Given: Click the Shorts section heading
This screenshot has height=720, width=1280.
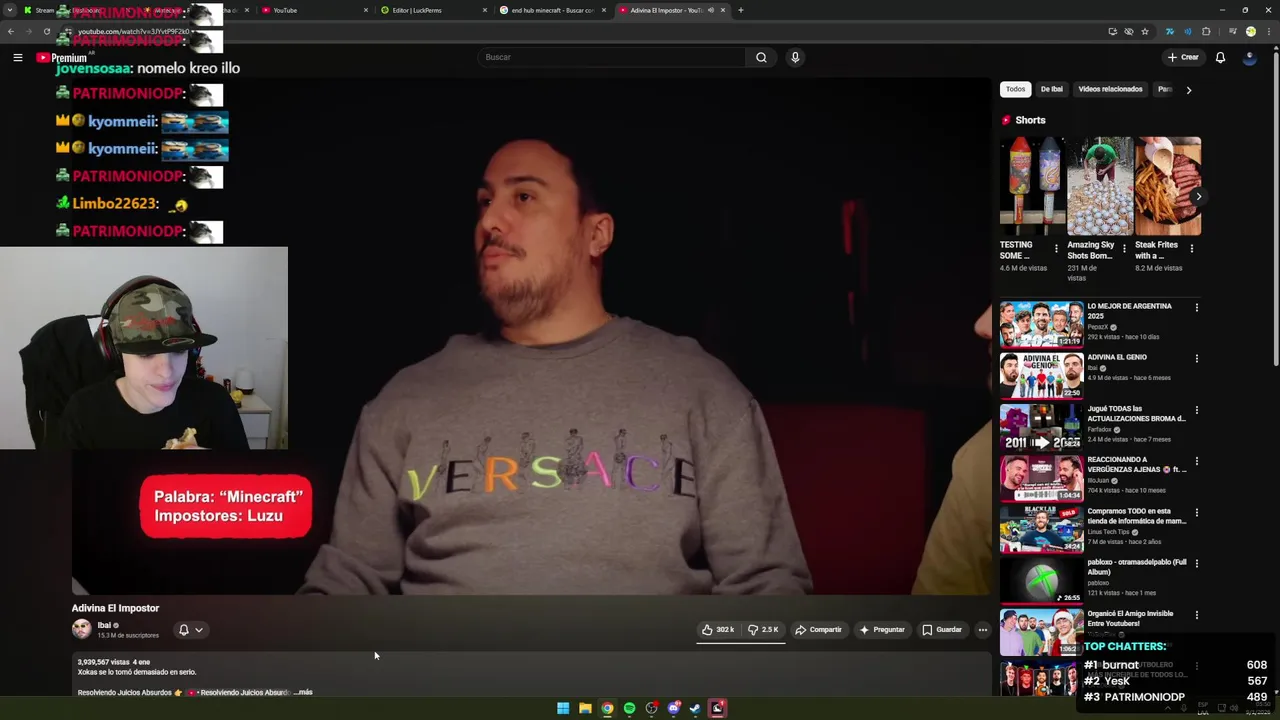Looking at the screenshot, I should 1030,120.
